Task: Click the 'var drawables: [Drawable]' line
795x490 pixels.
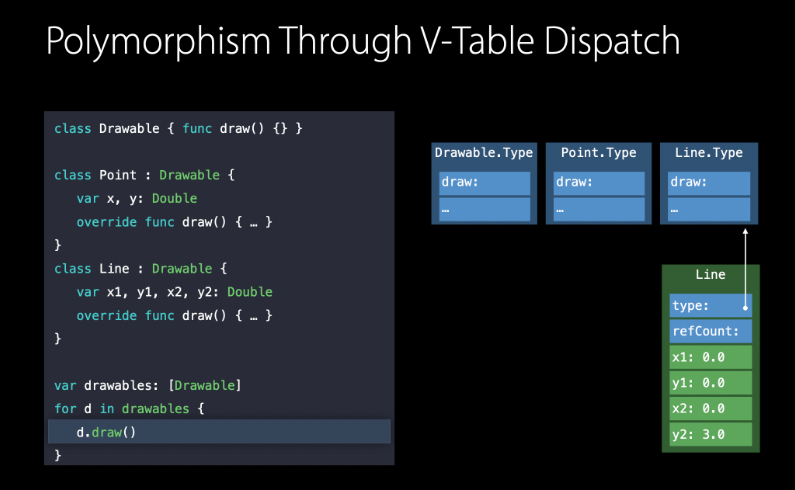Action: (x=148, y=386)
